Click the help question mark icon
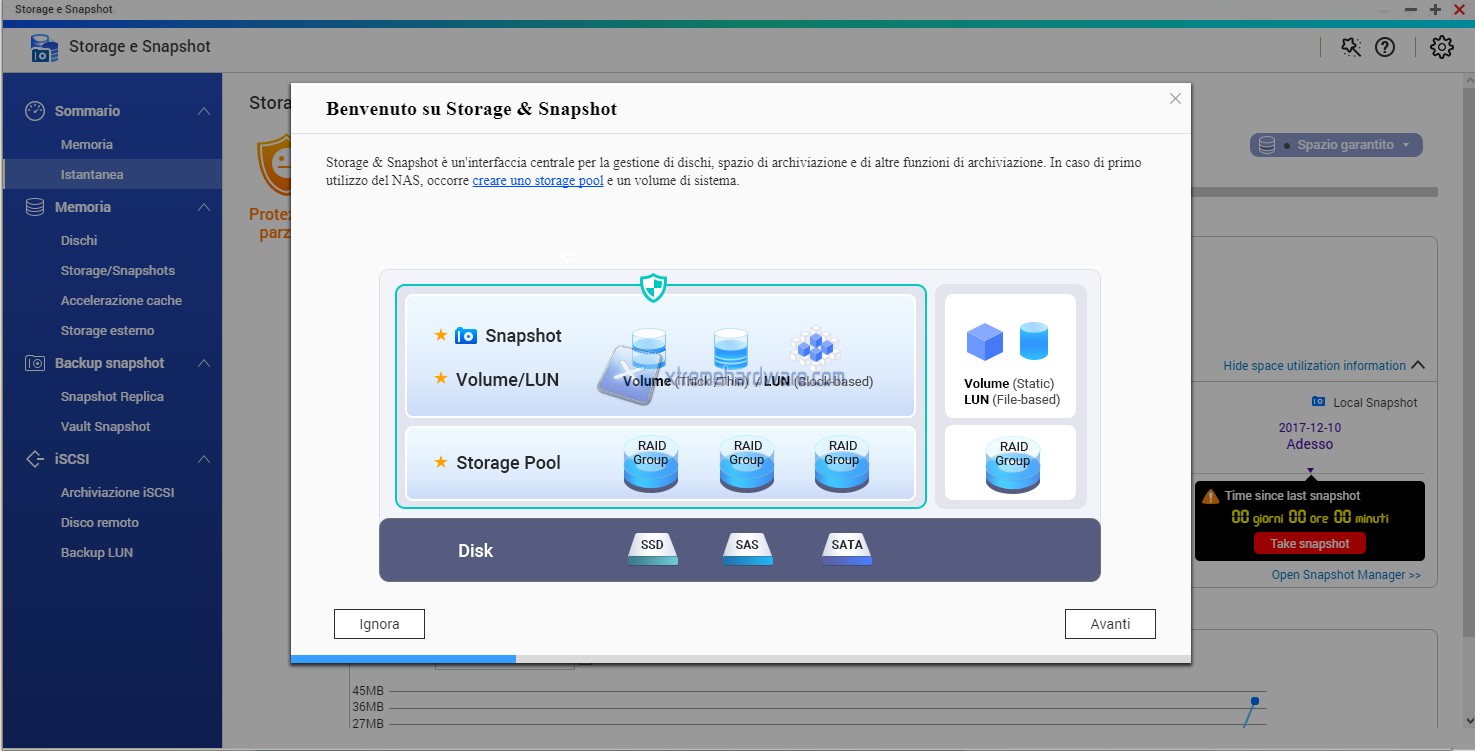 1384,47
